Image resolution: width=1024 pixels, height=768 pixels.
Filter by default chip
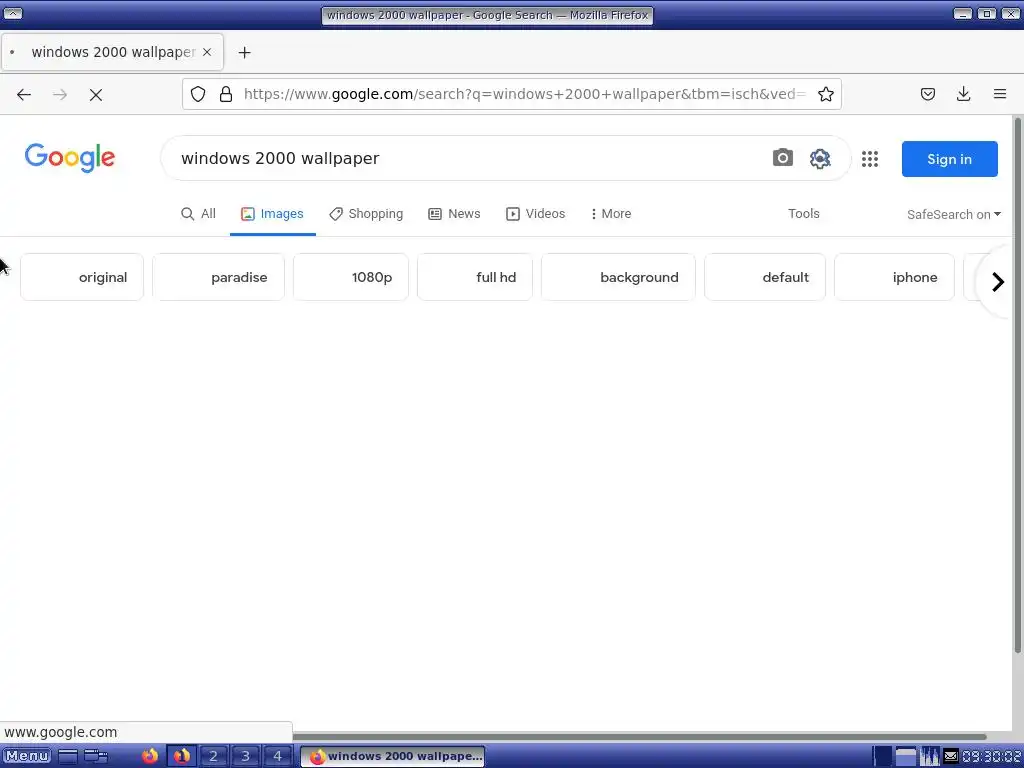pos(765,277)
